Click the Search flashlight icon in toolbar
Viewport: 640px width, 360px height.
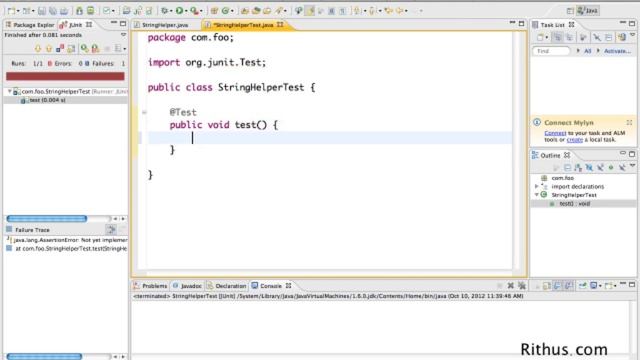(x=279, y=11)
